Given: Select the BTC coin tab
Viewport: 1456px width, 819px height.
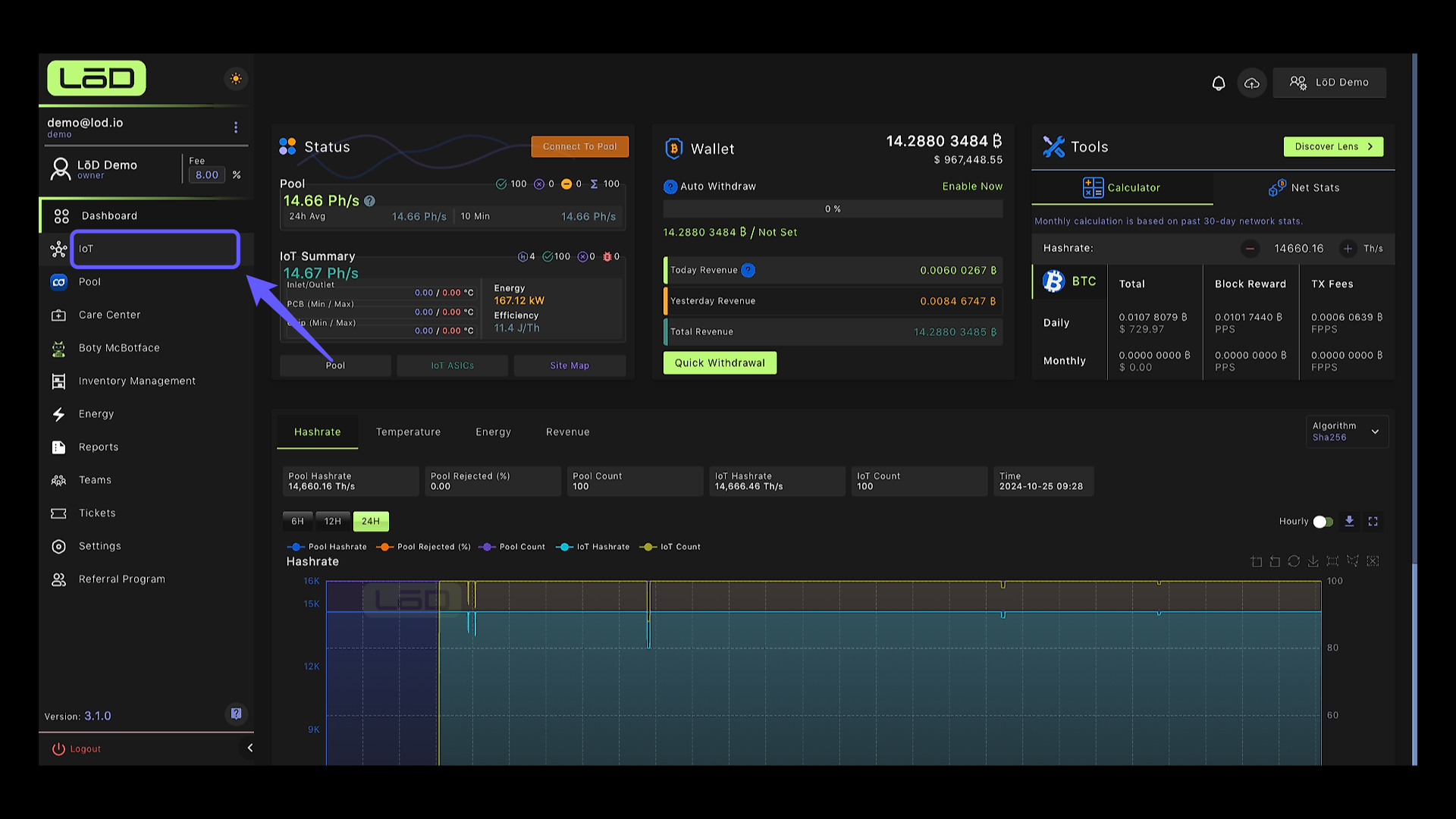Looking at the screenshot, I should tap(1070, 281).
